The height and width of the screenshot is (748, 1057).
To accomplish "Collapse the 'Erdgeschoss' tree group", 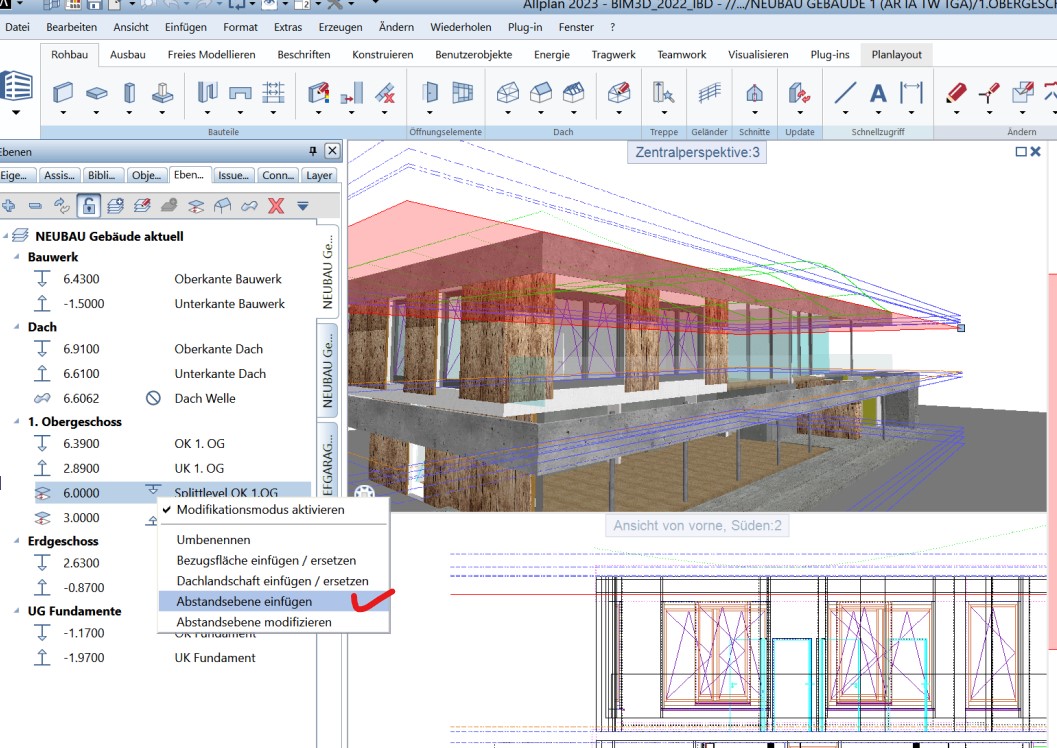I will click(x=17, y=541).
